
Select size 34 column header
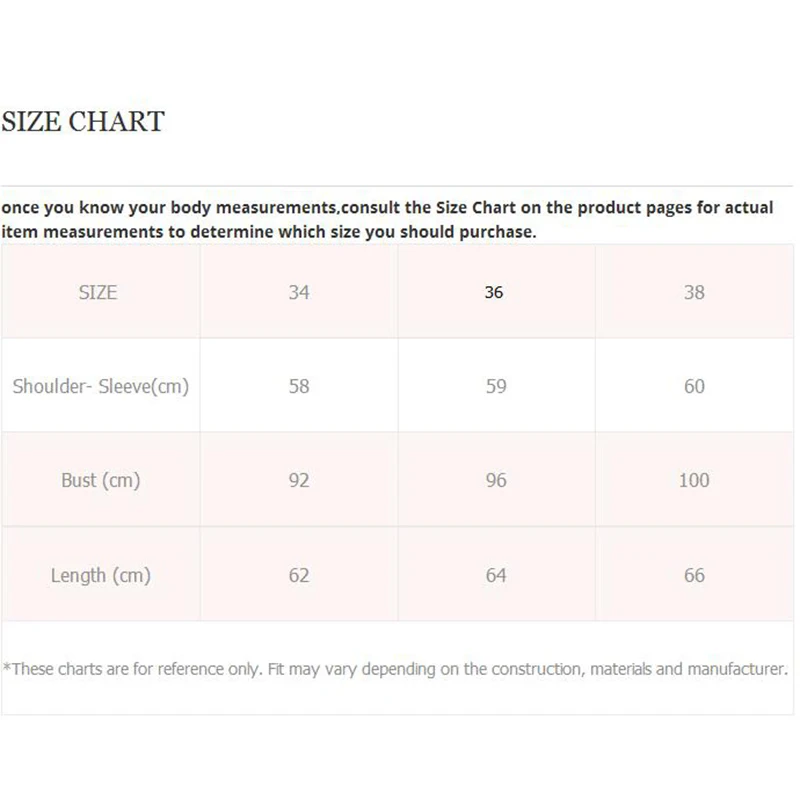coord(299,293)
